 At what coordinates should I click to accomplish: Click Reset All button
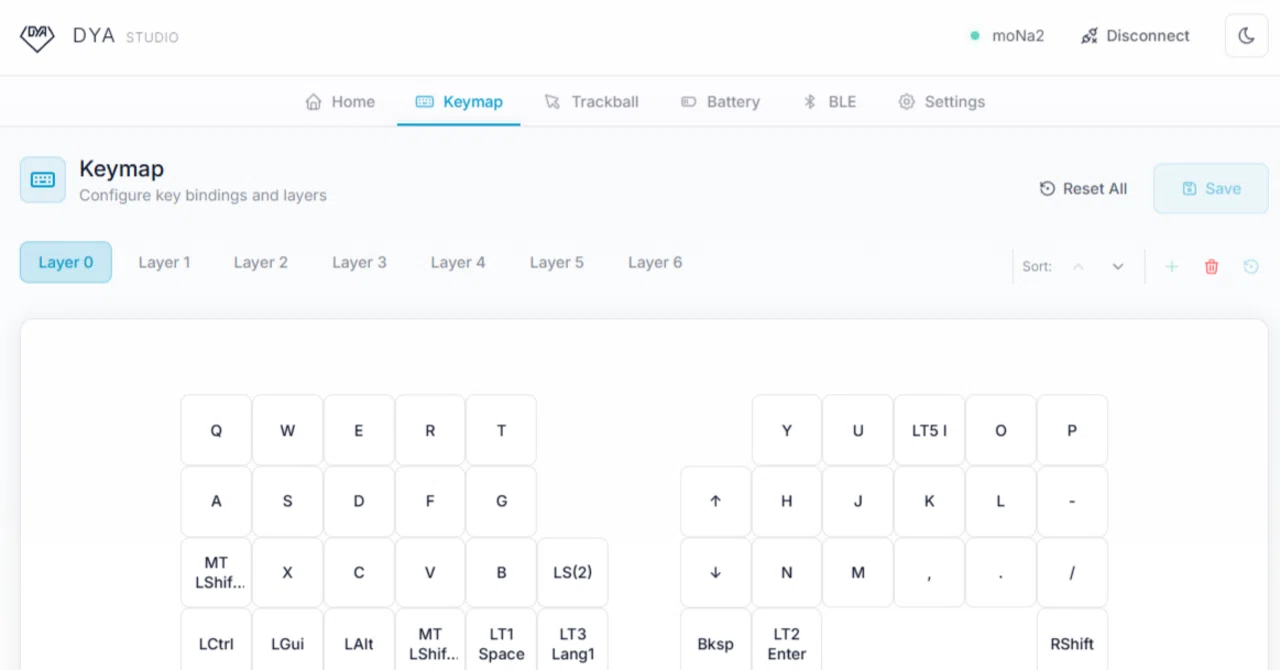point(1083,188)
